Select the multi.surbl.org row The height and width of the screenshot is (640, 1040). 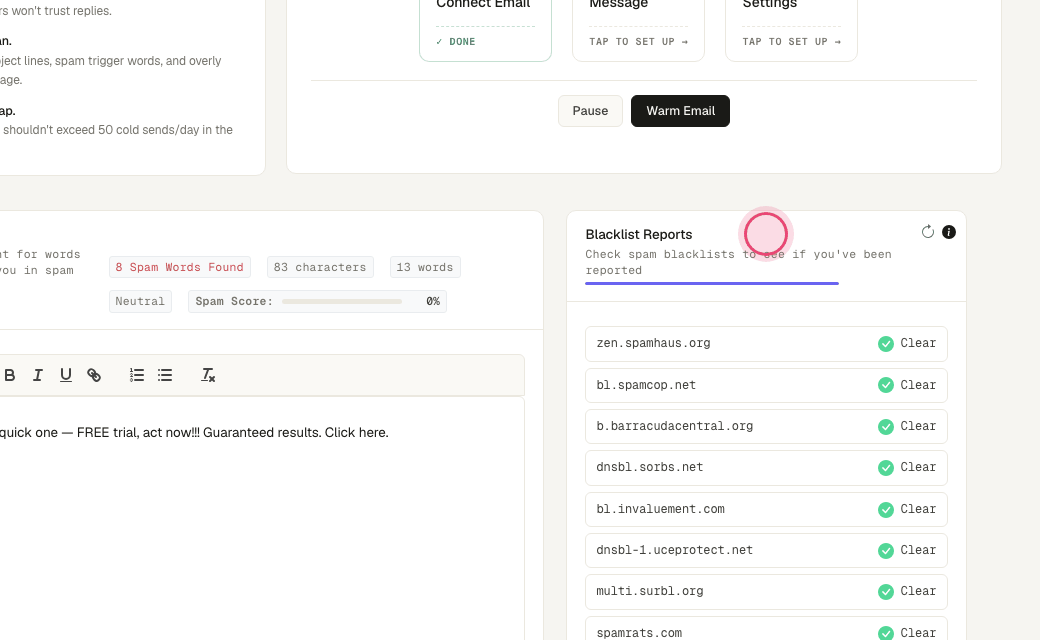tap(766, 592)
